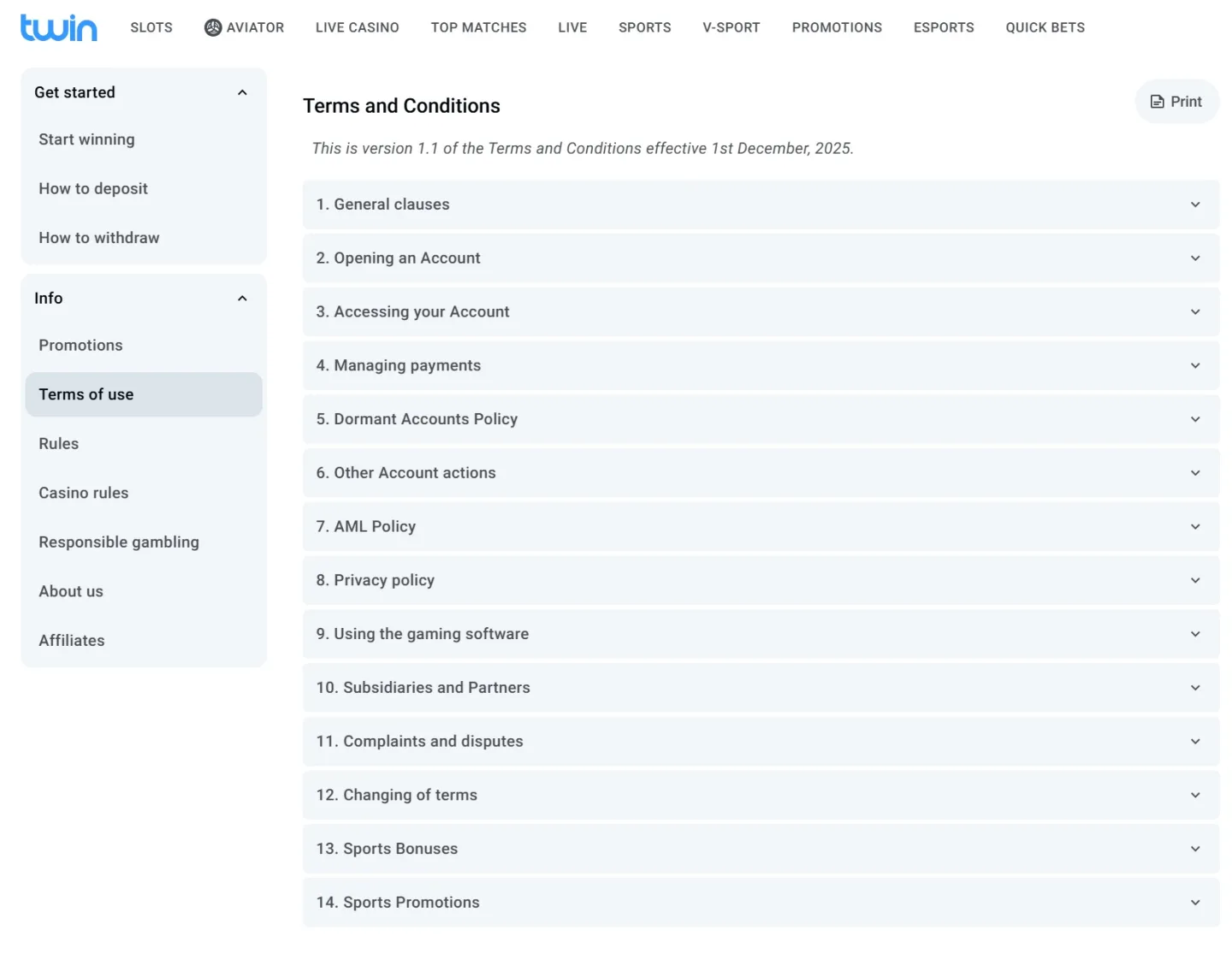Open the Esports navigation item
1232x971 pixels.
[x=943, y=27]
